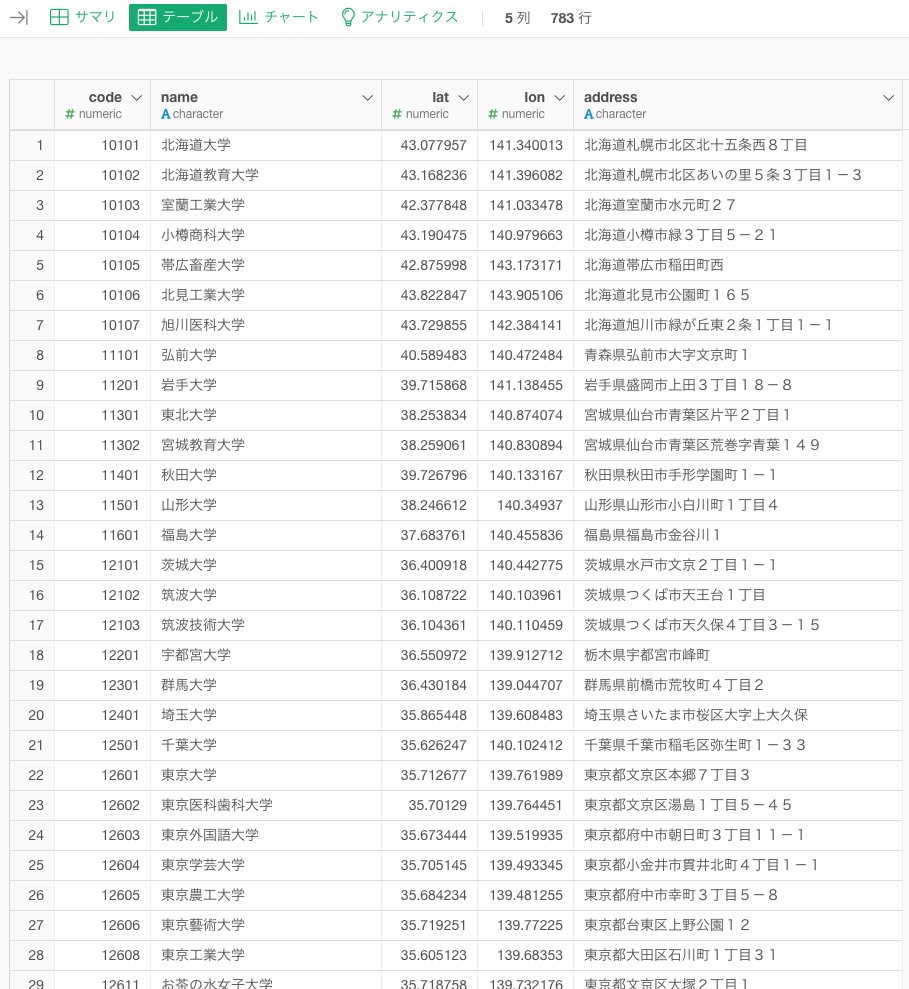This screenshot has height=989, width=909.
Task: Select lat value 39.715868
Action: click(430, 385)
